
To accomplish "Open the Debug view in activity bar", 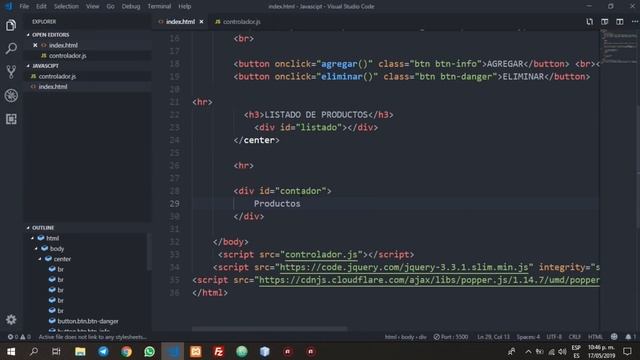I will pyautogui.click(x=11, y=96).
